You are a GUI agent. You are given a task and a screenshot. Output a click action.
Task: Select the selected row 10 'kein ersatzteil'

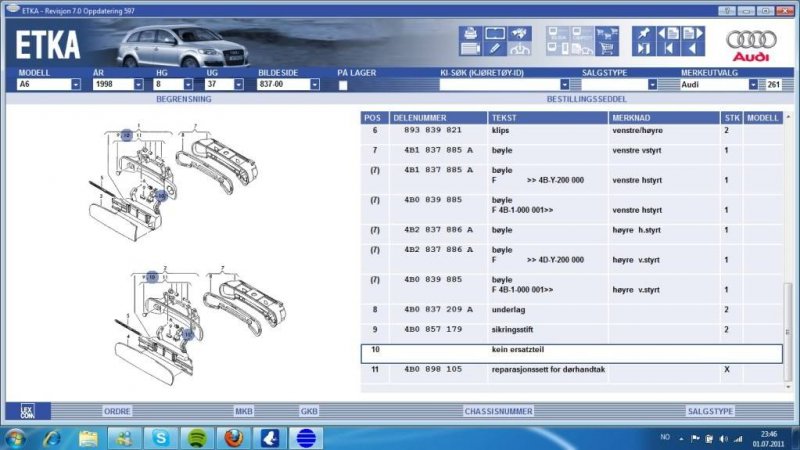571,354
